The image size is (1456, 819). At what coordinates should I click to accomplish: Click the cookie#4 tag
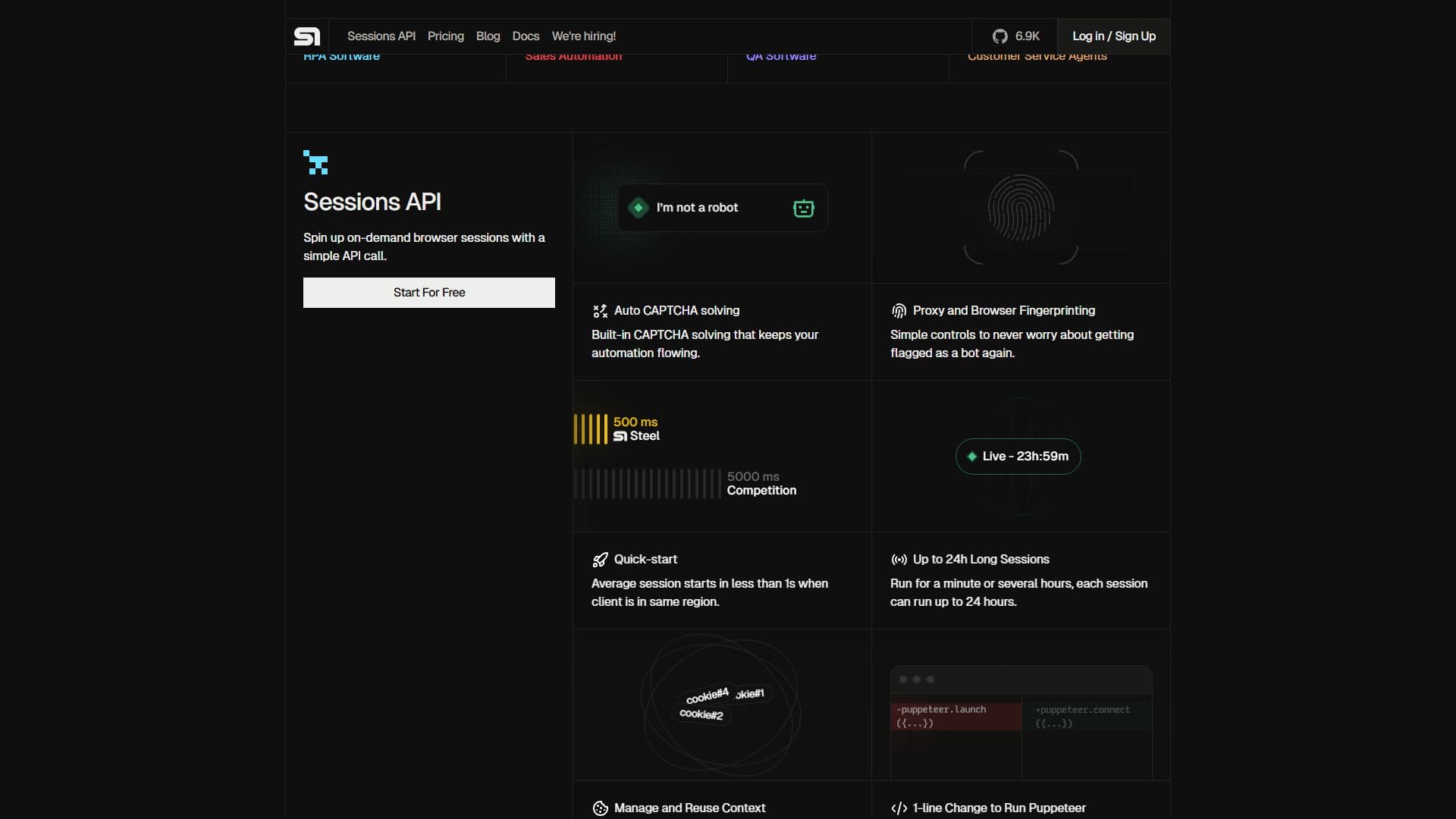(707, 695)
